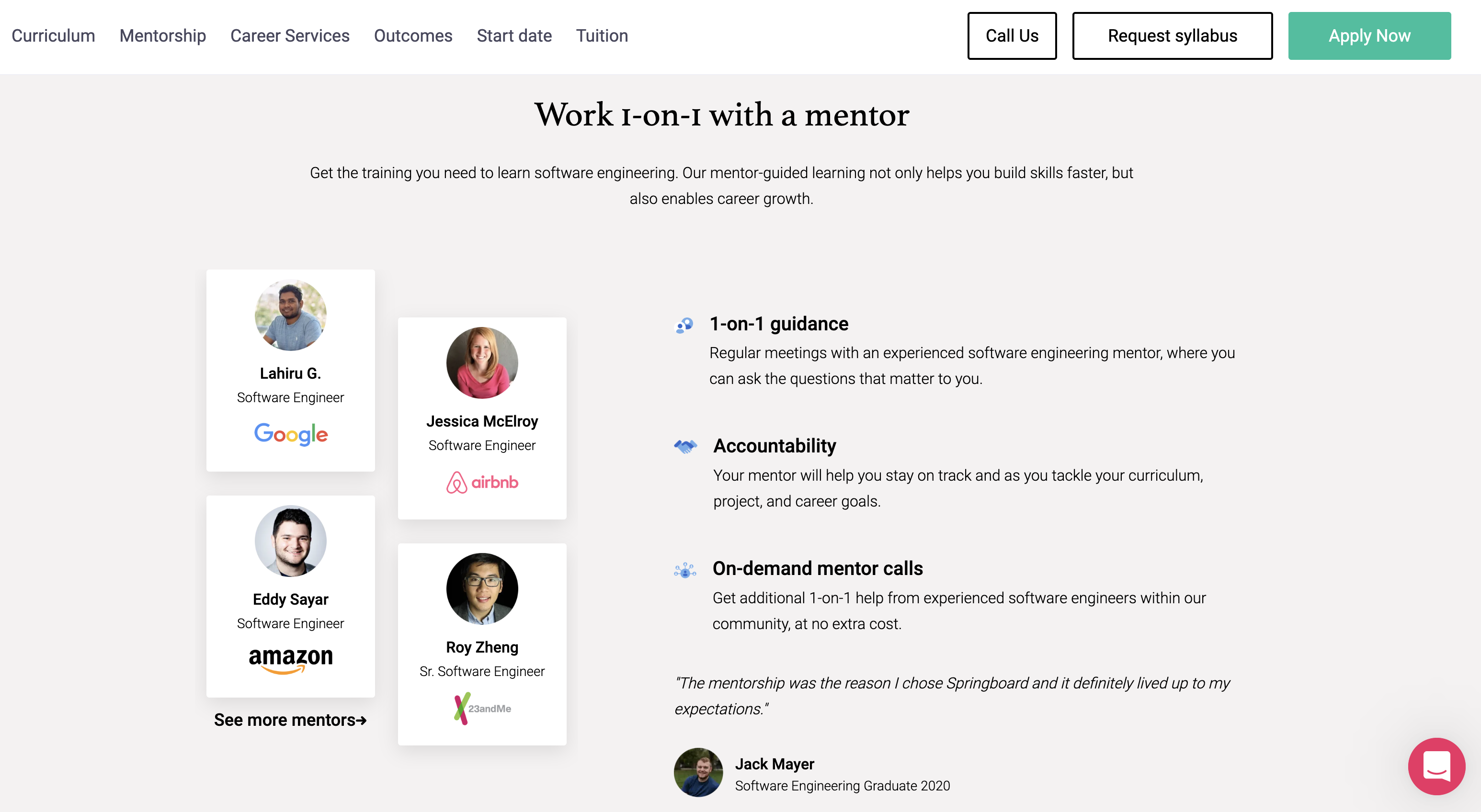The height and width of the screenshot is (812, 1481).
Task: Click Jack Mayer's avatar photo
Action: (698, 772)
